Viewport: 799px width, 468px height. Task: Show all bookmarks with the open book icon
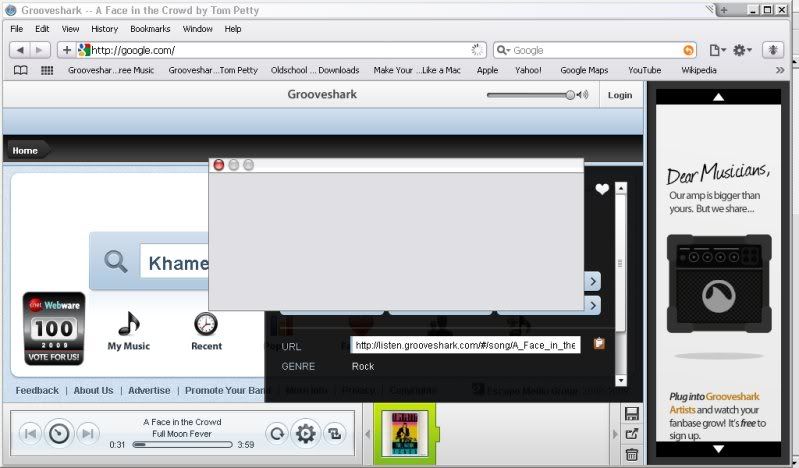(x=20, y=70)
